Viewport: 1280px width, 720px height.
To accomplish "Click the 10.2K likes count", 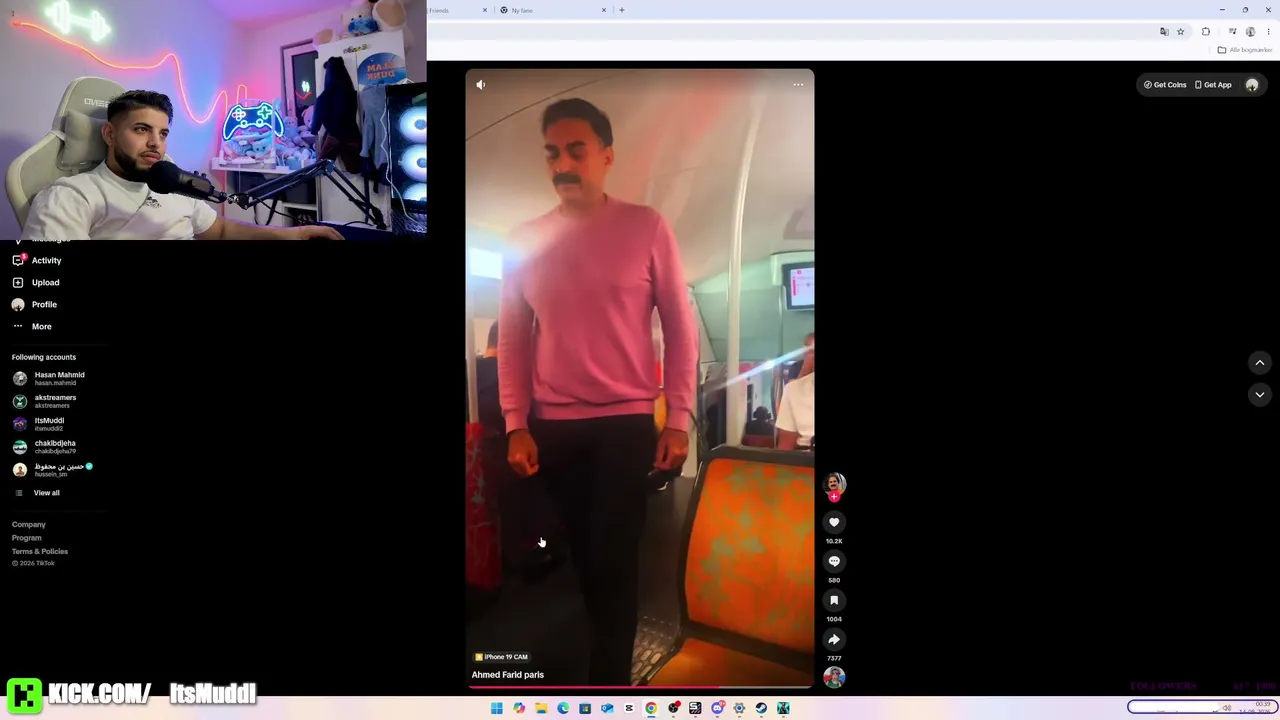I will (834, 541).
